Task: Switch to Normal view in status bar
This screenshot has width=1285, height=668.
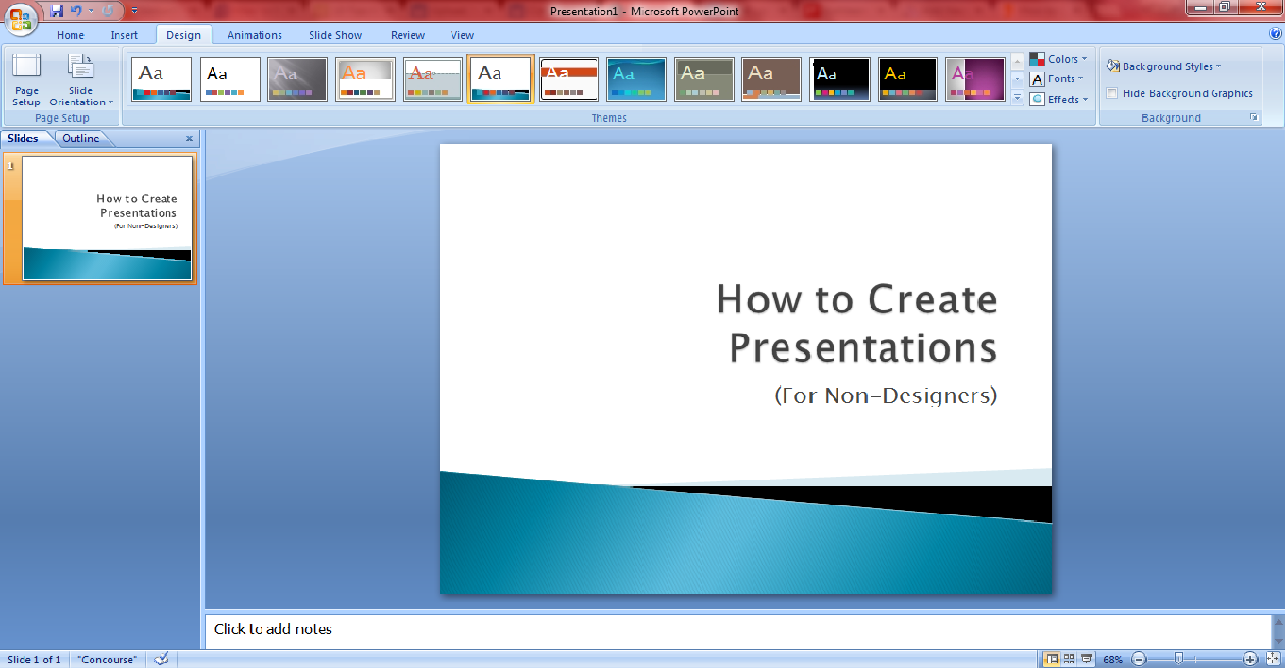Action: coord(1052,659)
